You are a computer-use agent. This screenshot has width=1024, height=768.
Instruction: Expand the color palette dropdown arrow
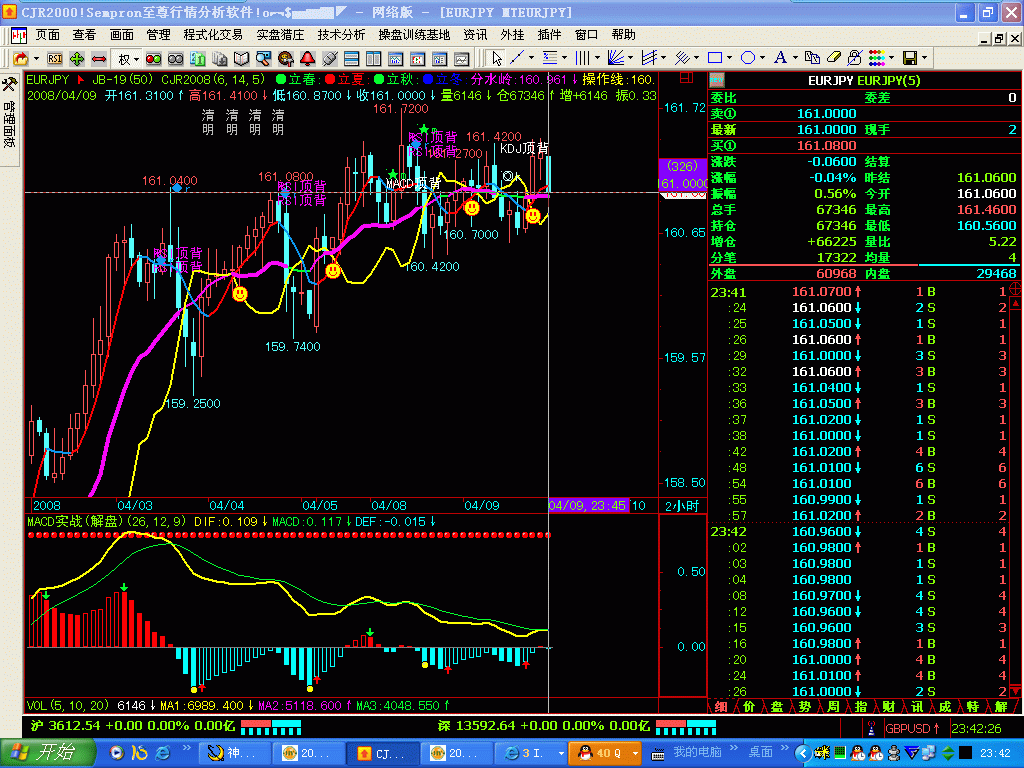tap(891, 59)
